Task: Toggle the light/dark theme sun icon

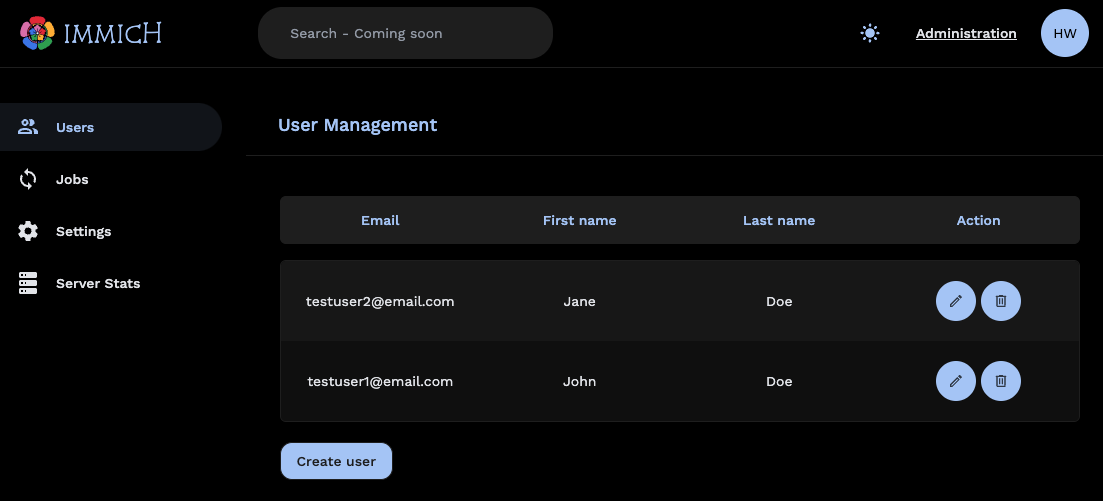Action: (870, 33)
